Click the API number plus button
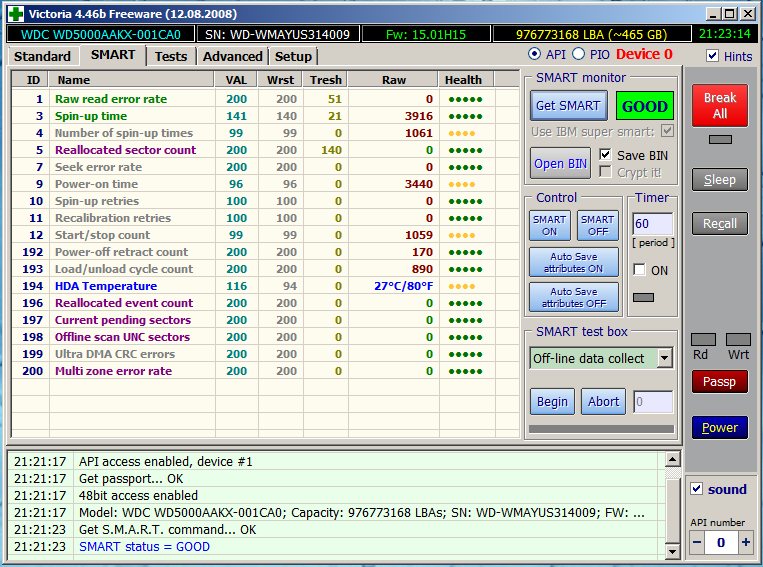Image resolution: width=763 pixels, height=567 pixels. [745, 541]
